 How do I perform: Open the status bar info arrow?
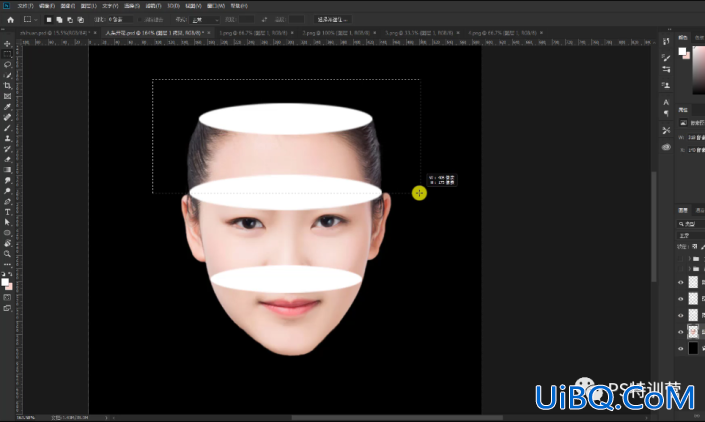[x=107, y=418]
